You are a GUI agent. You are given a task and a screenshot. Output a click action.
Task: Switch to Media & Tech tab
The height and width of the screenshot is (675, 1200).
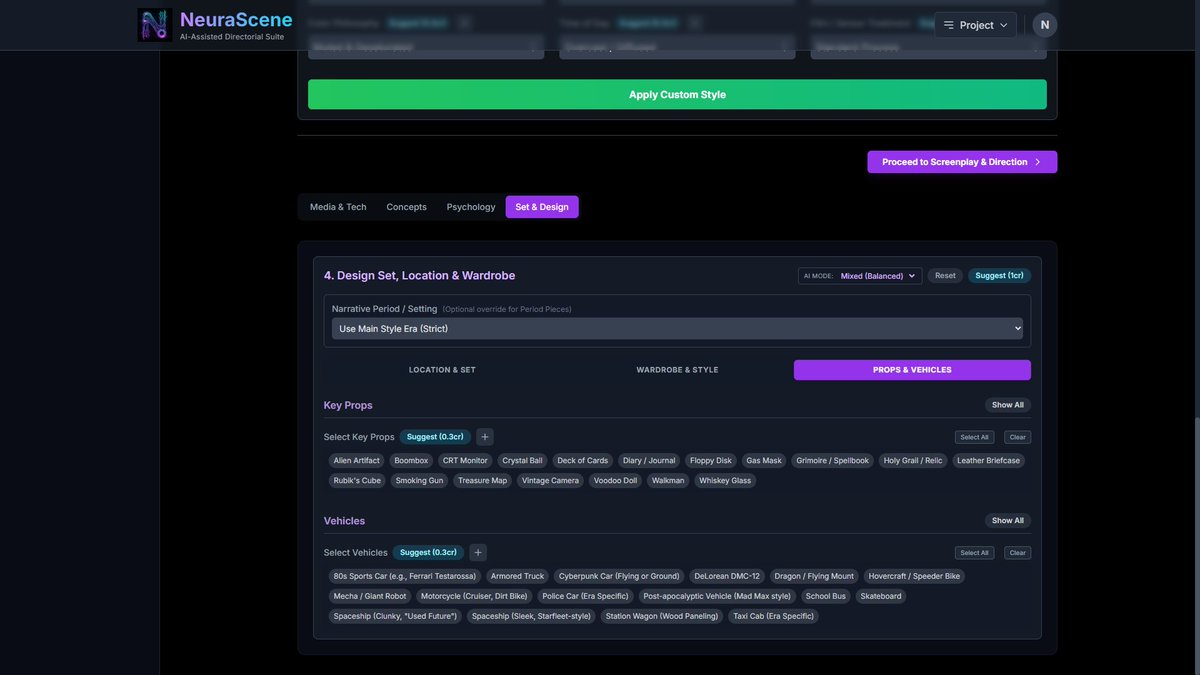coord(338,207)
